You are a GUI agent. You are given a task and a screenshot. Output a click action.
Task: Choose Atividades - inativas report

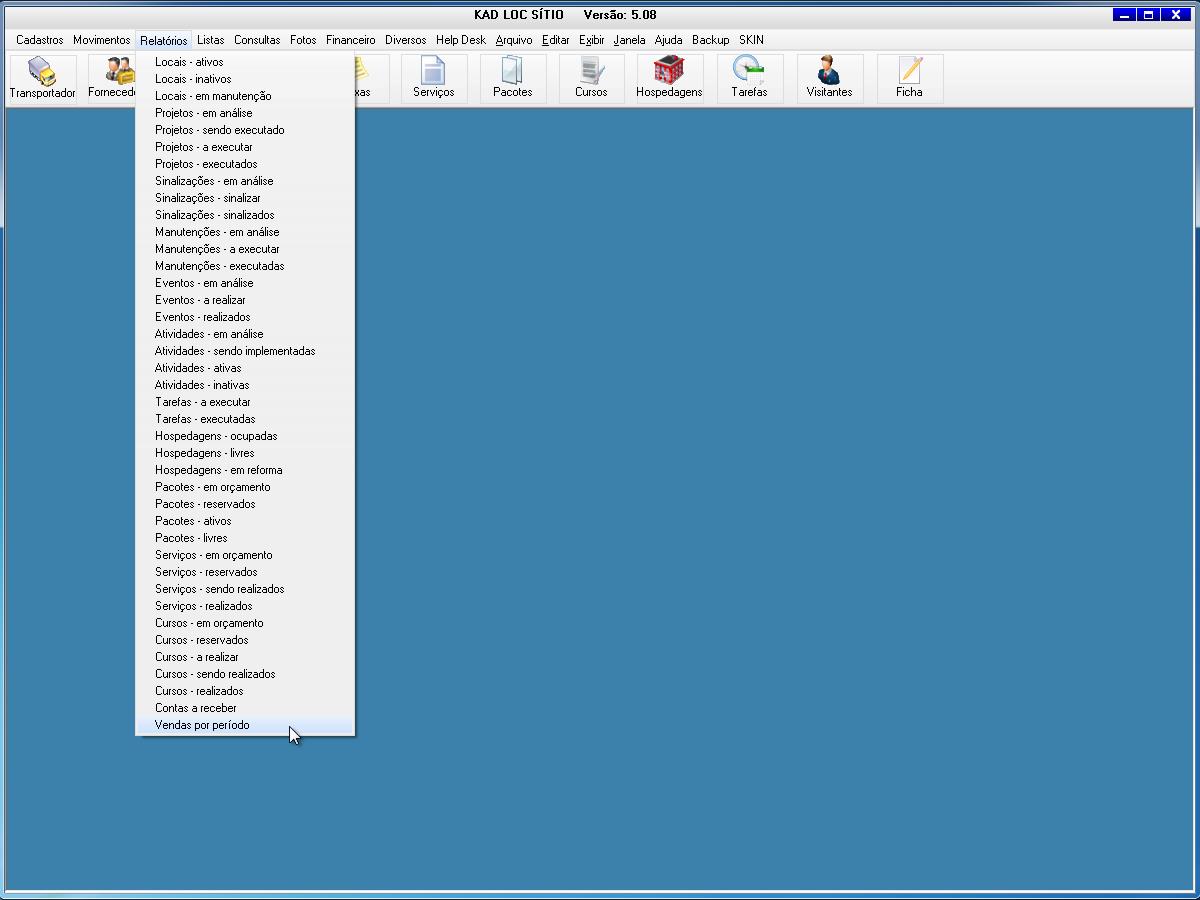(x=245, y=385)
